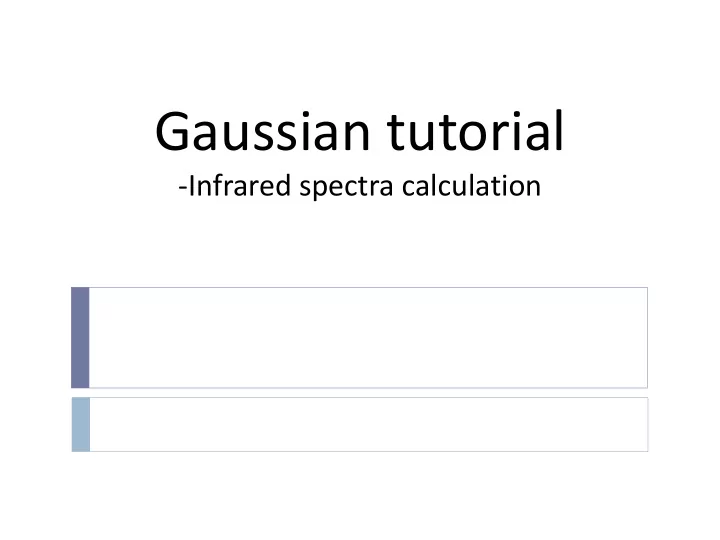Click the final letter l of tutorial
The height and width of the screenshot is (540, 720).
pyautogui.click(x=559, y=130)
